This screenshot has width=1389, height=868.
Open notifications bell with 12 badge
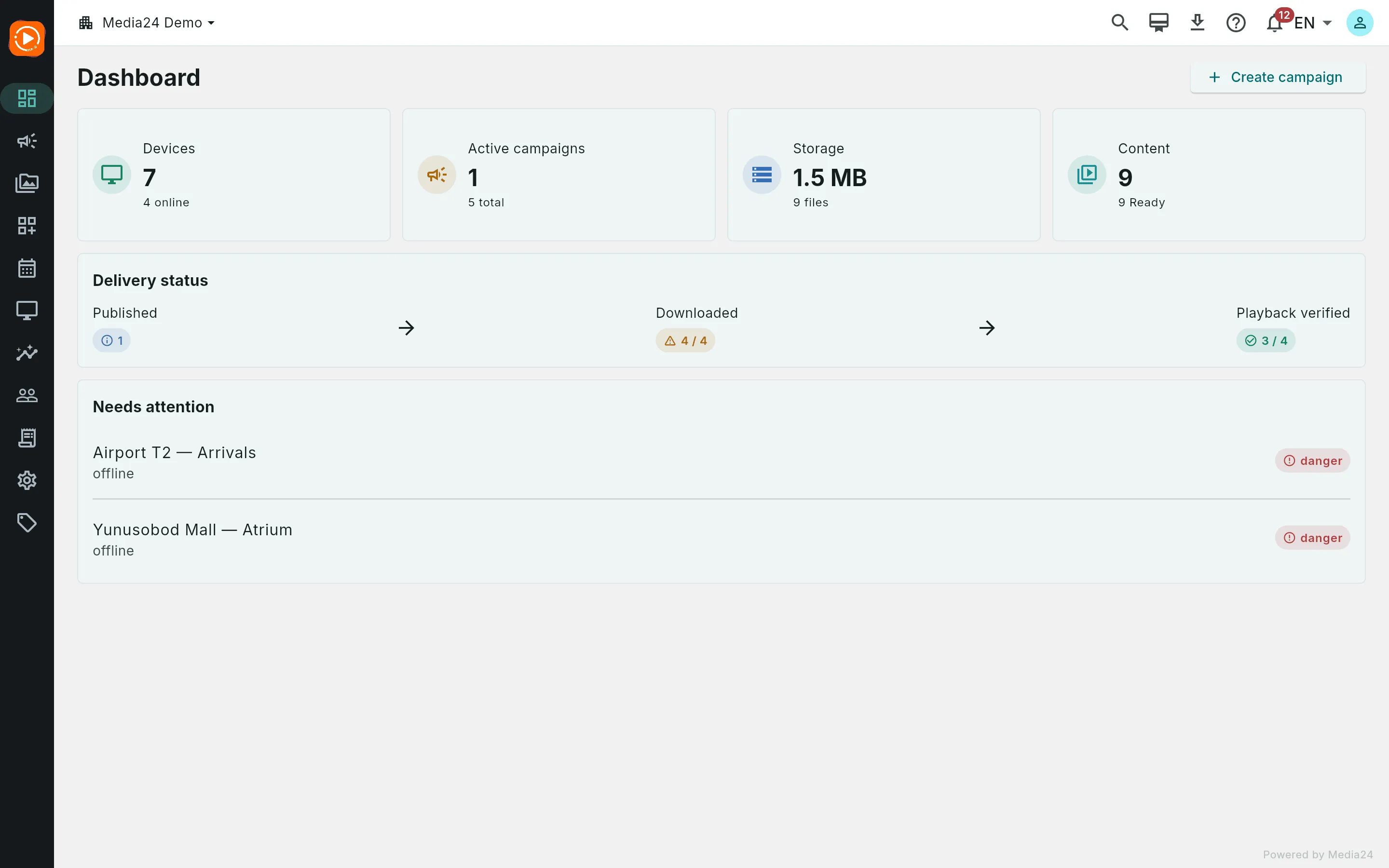coord(1275,23)
